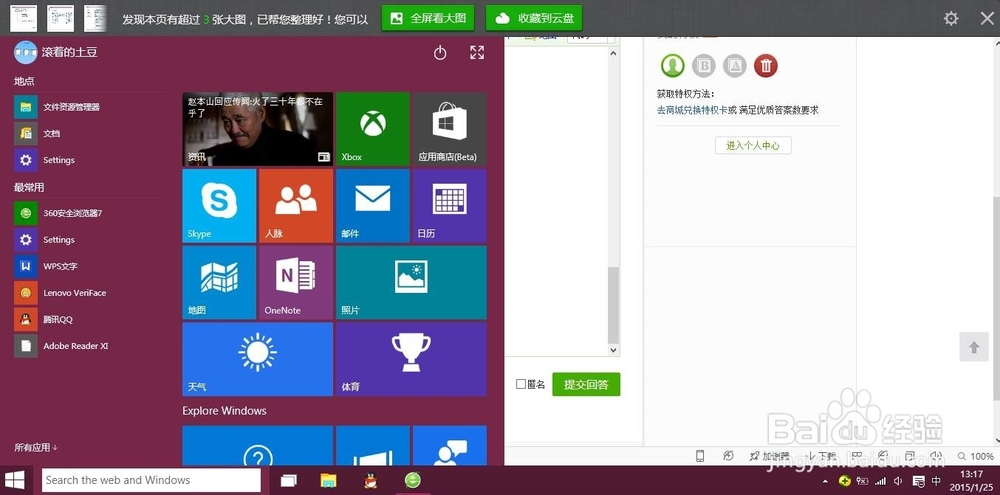Click the gray B badge icon
1000x495 pixels.
point(704,65)
